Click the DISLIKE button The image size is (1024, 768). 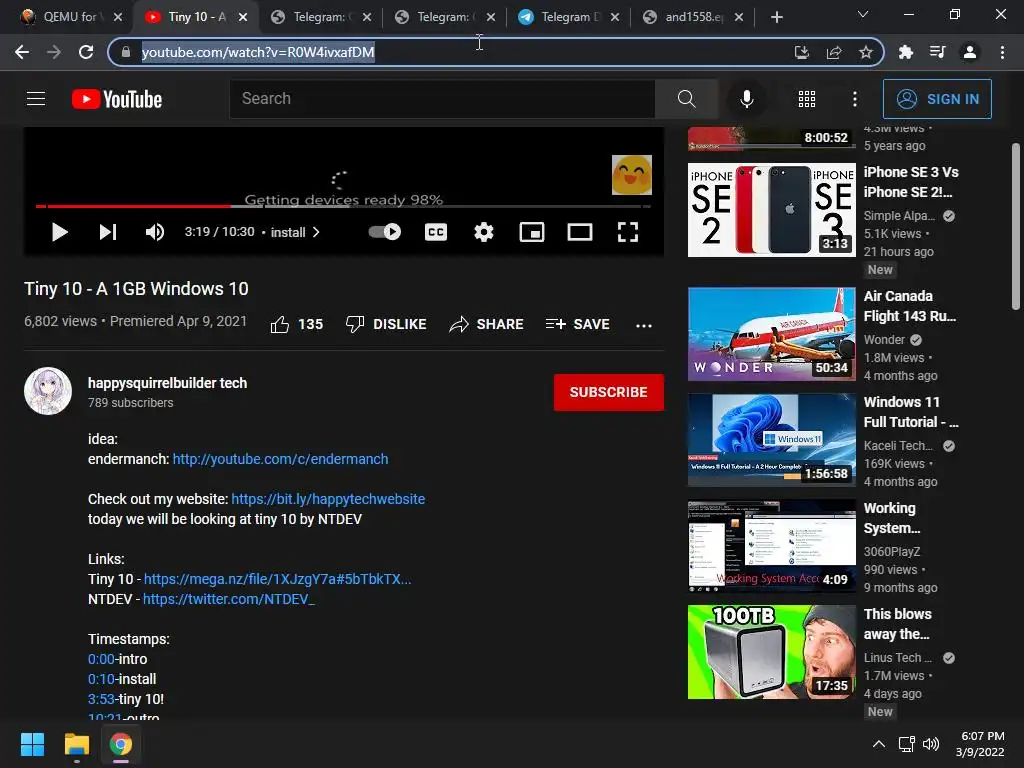click(x=386, y=324)
